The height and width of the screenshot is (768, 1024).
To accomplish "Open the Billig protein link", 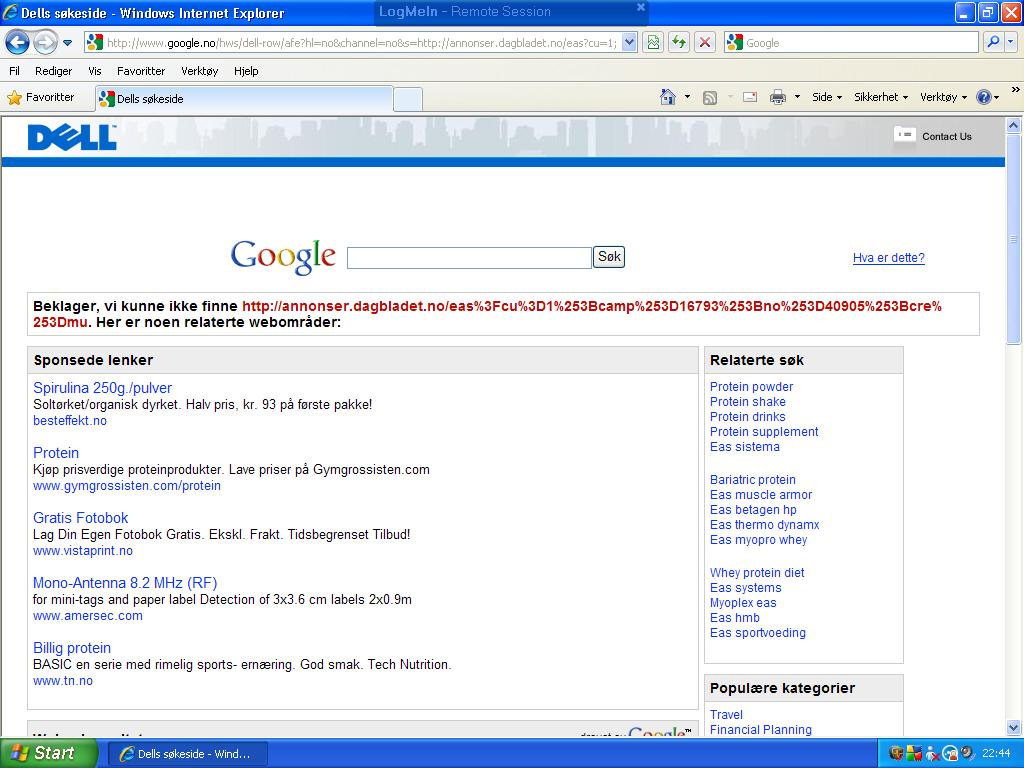I will 72,648.
